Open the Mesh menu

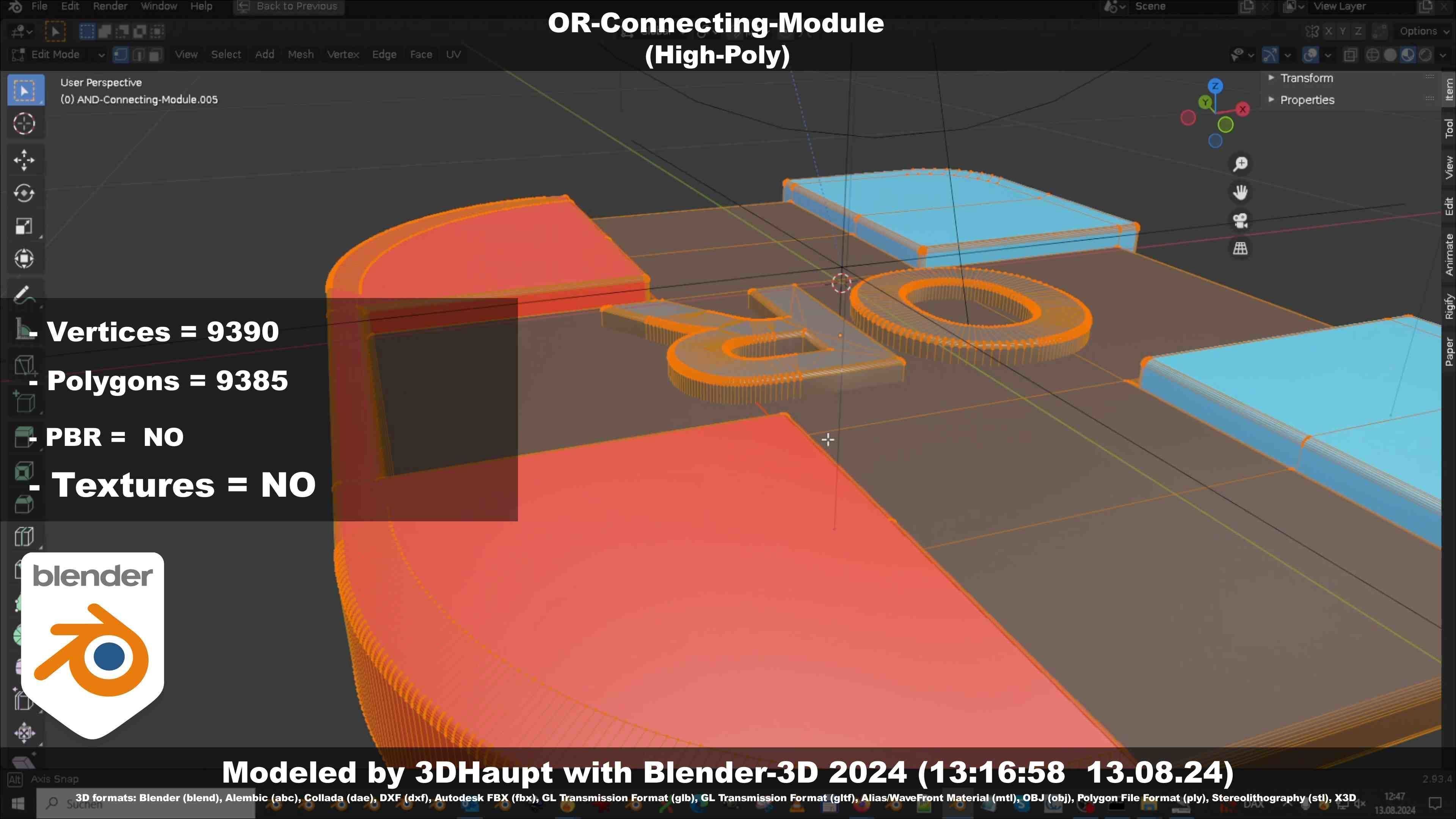(x=301, y=55)
